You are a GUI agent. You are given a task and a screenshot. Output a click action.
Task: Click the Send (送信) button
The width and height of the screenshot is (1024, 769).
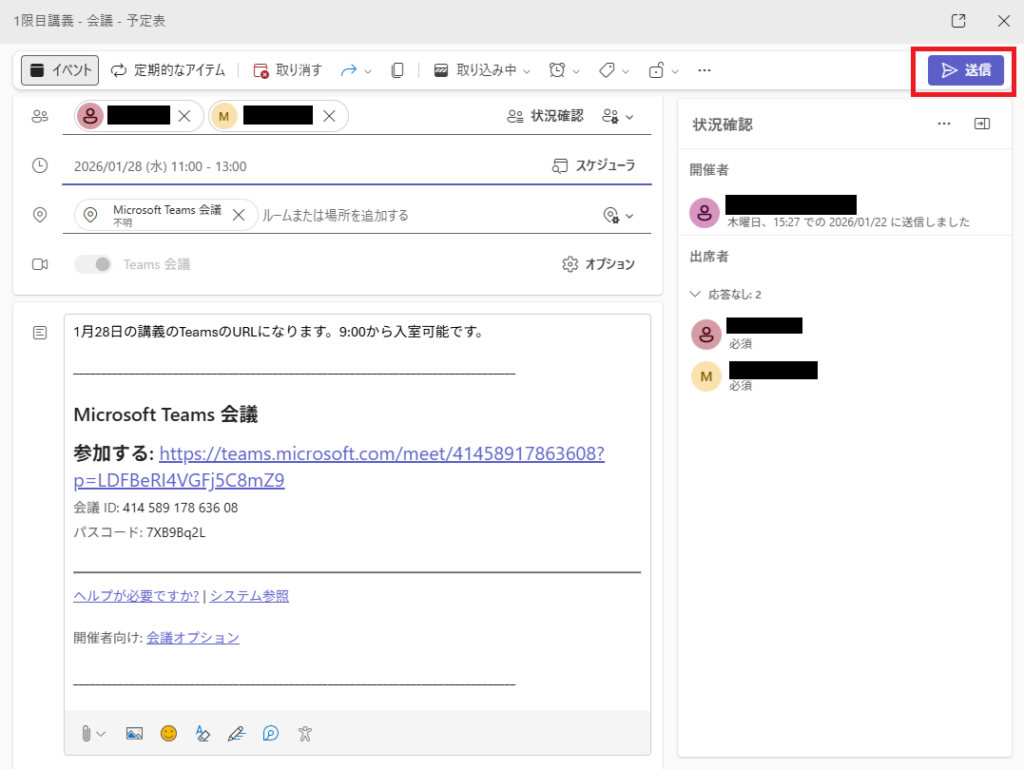(x=965, y=70)
